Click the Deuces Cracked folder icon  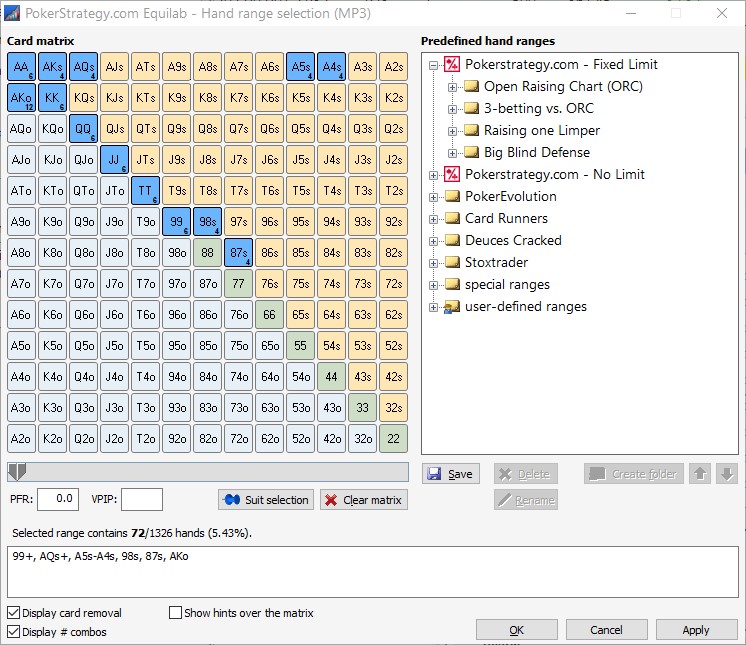coord(452,240)
